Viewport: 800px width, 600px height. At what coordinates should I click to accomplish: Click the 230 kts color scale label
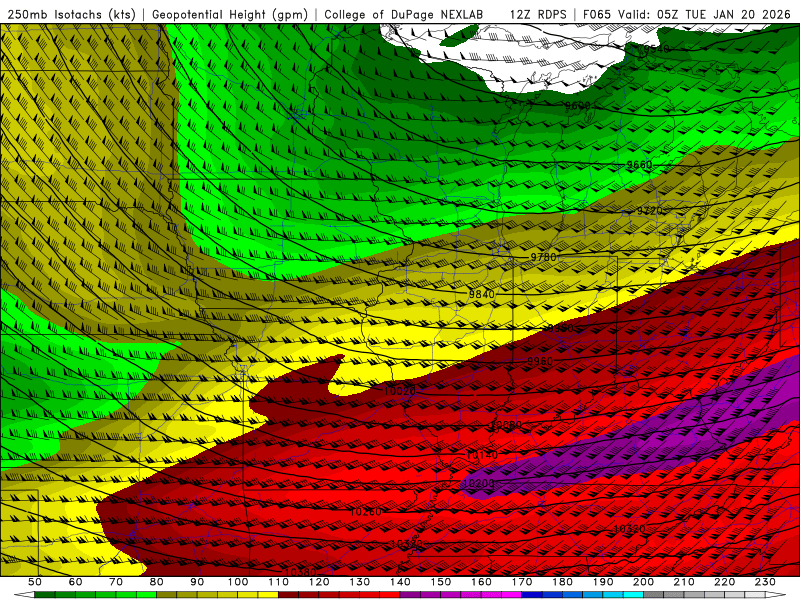tap(765, 582)
